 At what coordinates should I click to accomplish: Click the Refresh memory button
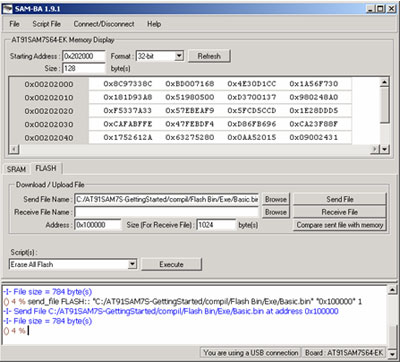pos(209,56)
